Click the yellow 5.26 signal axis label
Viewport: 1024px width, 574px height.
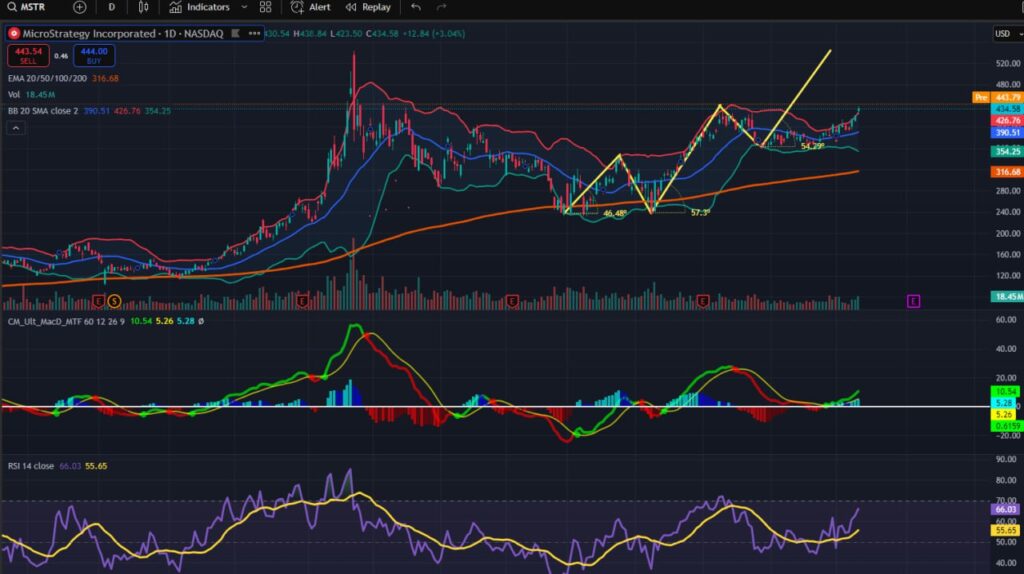1006,415
